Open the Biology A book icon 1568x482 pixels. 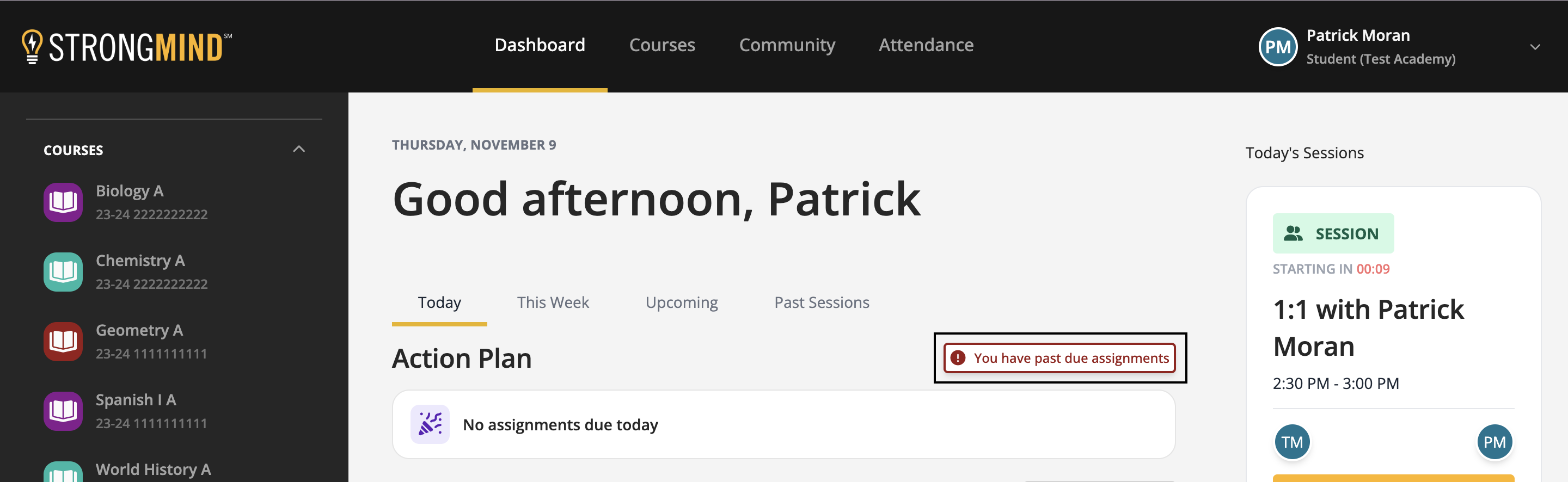[x=63, y=202]
